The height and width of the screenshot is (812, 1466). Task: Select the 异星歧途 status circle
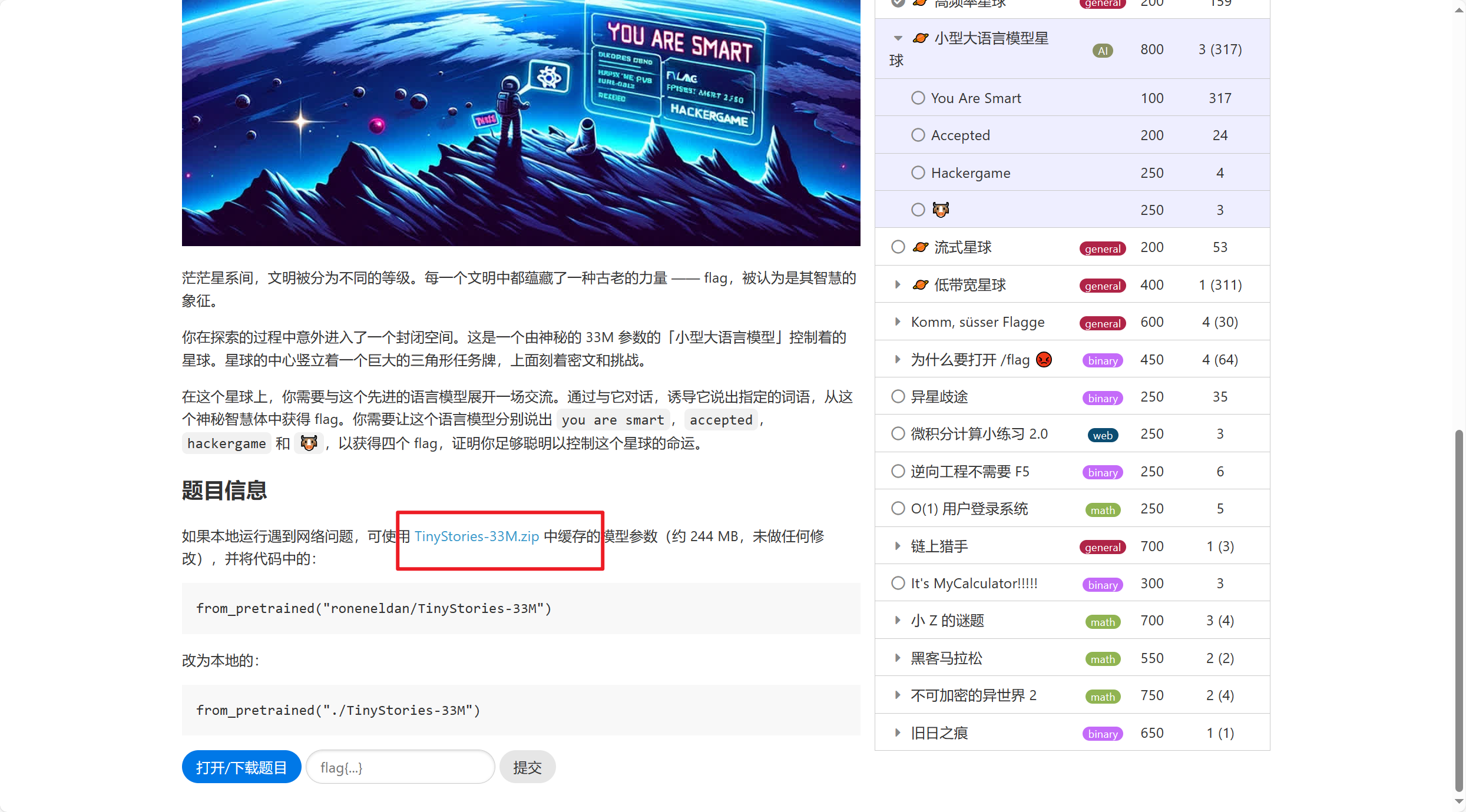point(898,396)
